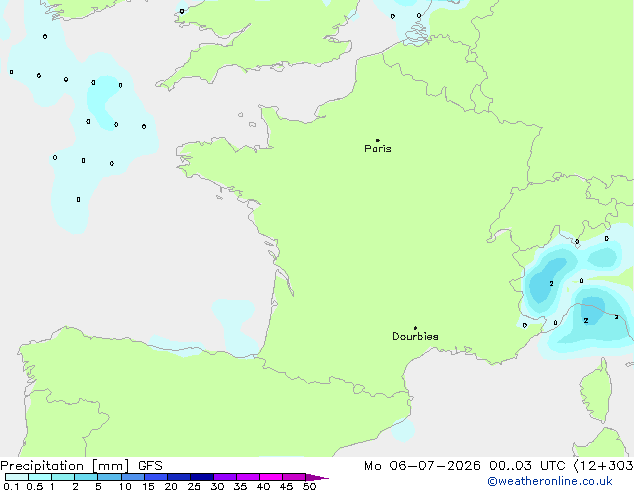Viewport: 634px width, 490px height.
Task: Click the GFS model label
Action: pyautogui.click(x=150, y=466)
